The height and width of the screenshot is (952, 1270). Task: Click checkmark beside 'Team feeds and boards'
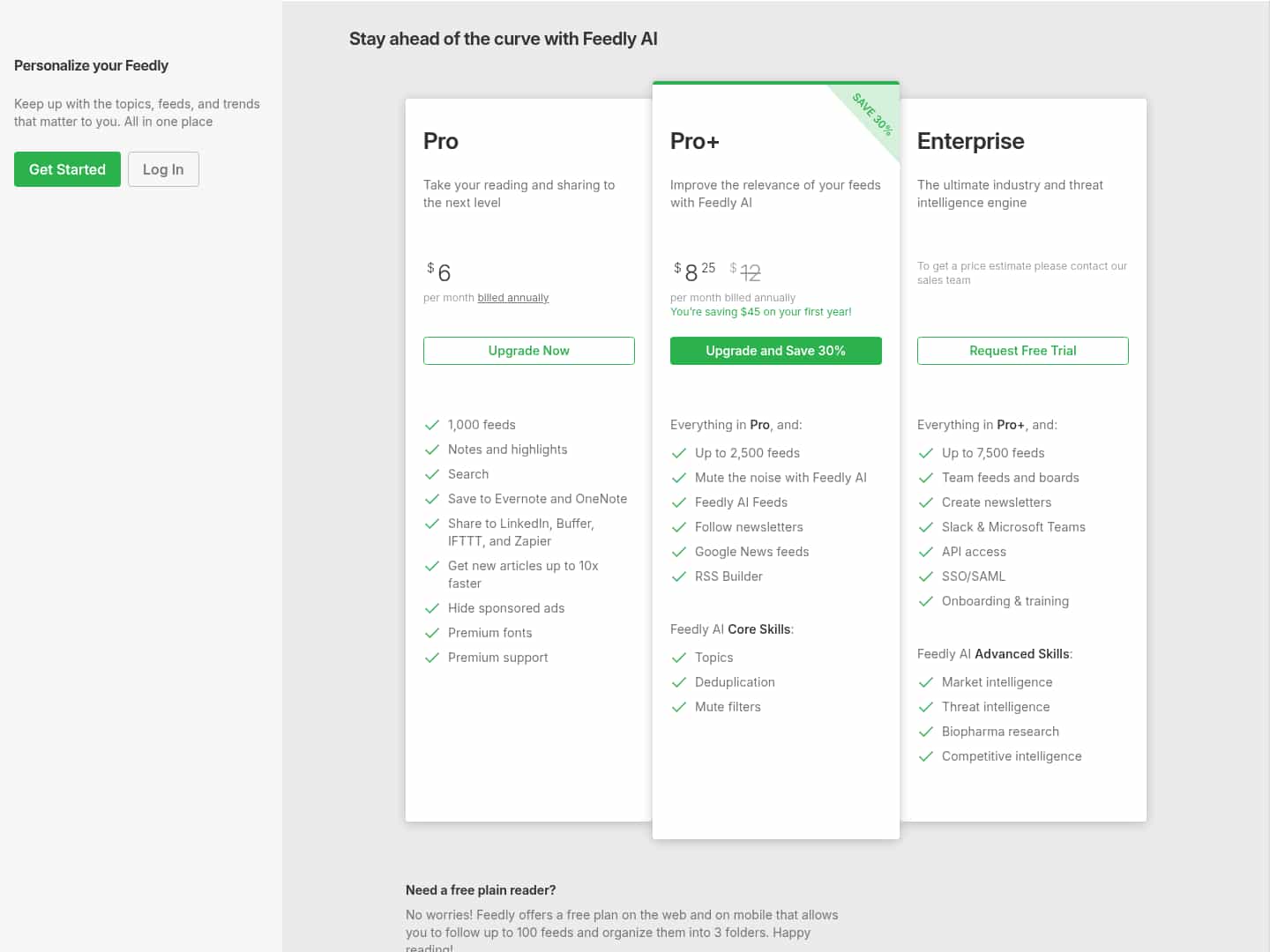pyautogui.click(x=926, y=478)
